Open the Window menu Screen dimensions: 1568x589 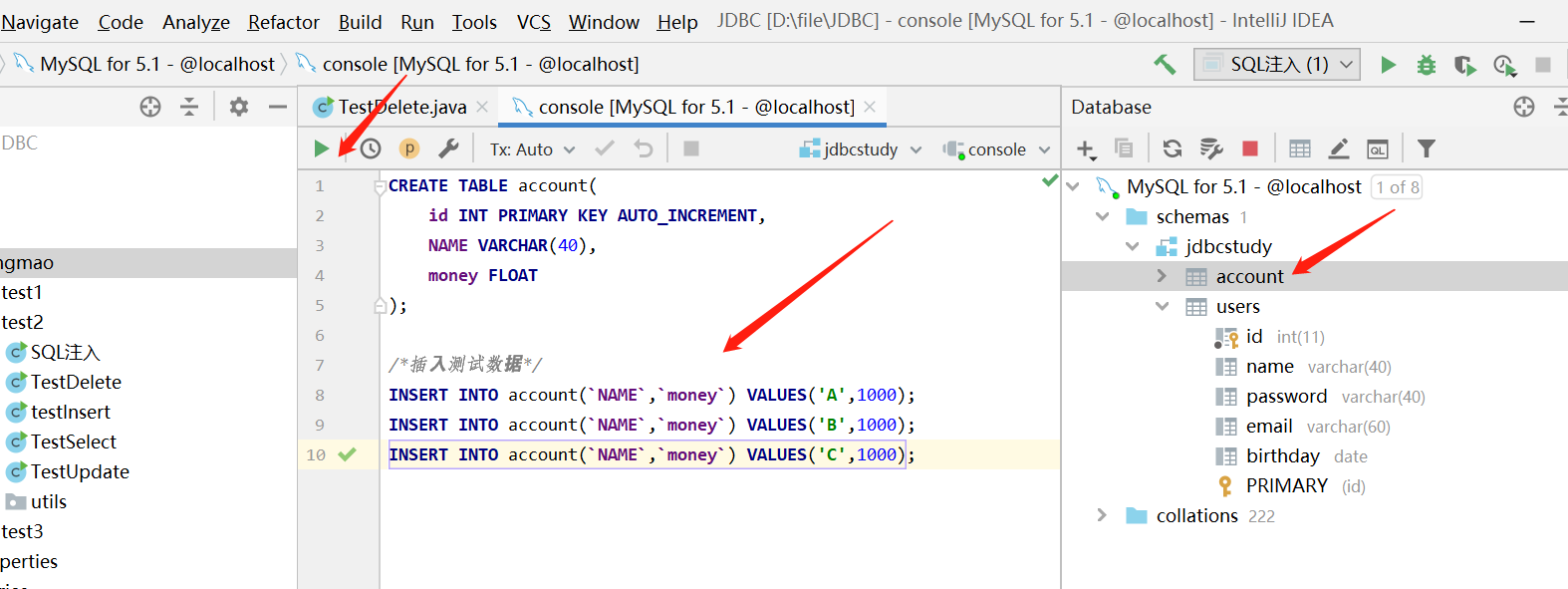pos(604,22)
